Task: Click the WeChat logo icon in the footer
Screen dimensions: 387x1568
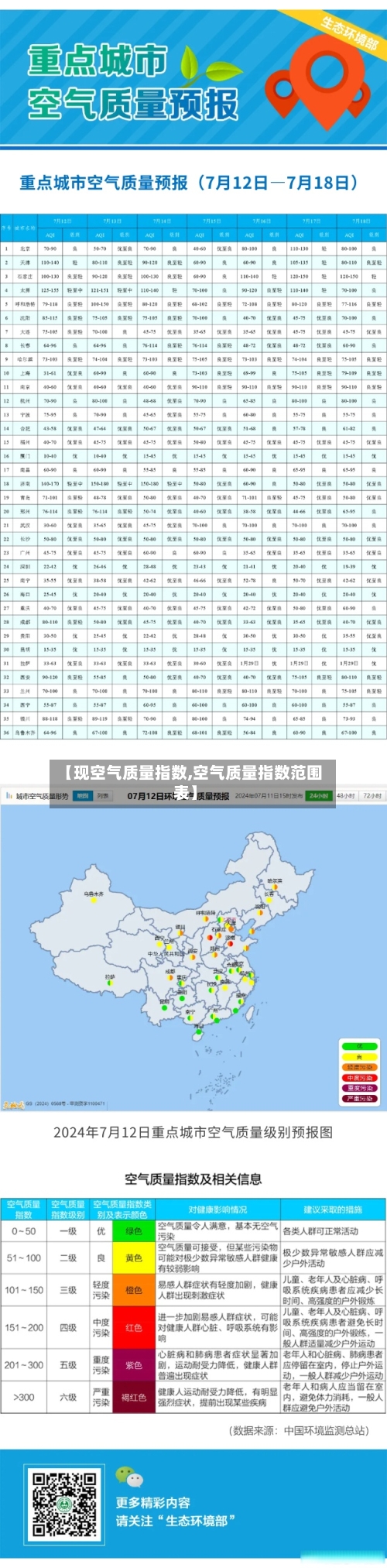Action: tap(129, 1475)
